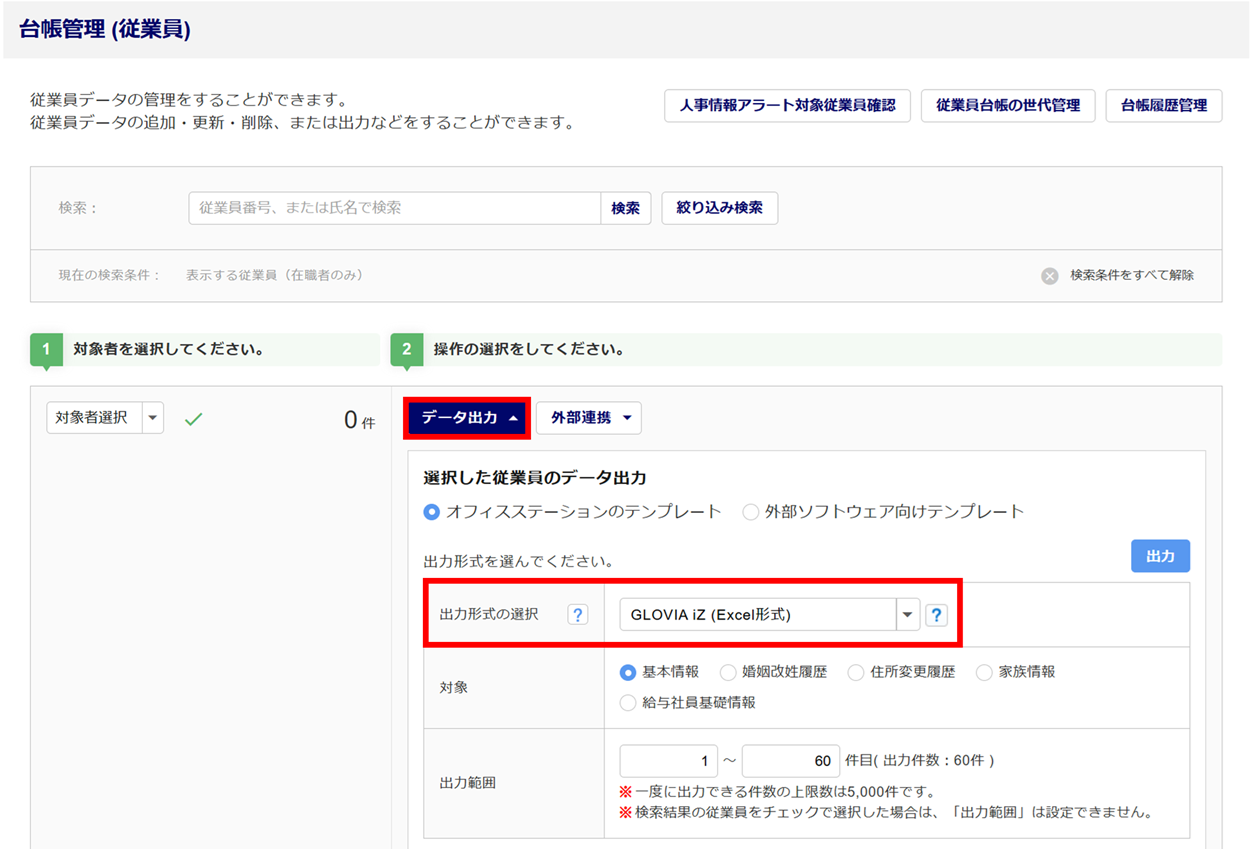Click the 対象 row label
The image size is (1252, 849).
454,688
